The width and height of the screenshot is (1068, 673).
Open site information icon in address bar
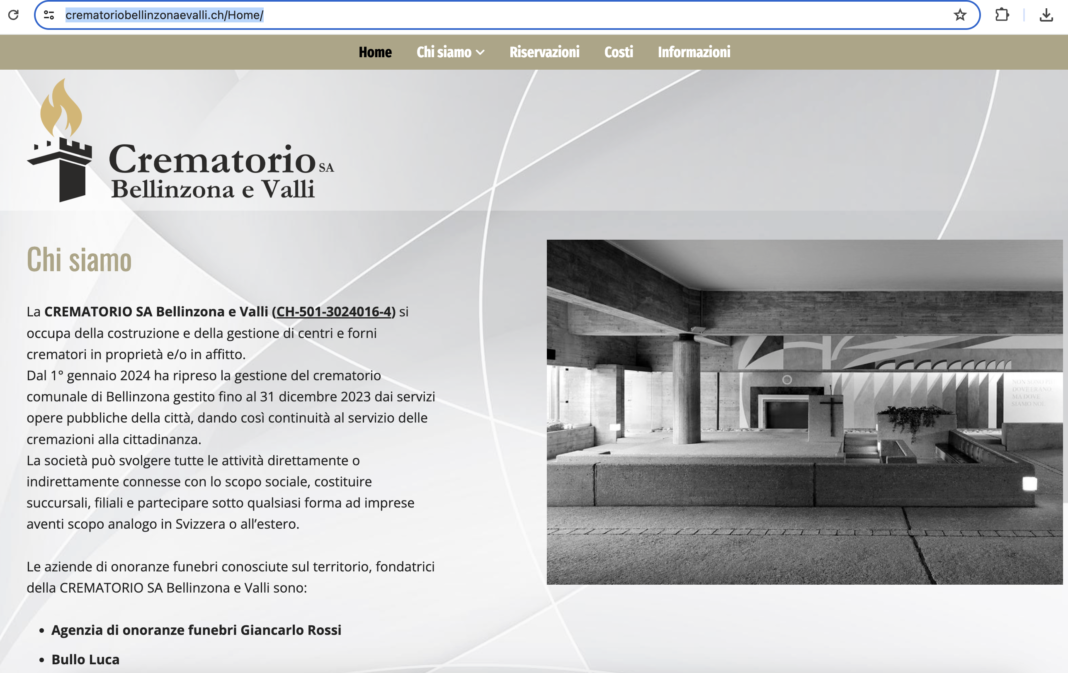[x=49, y=15]
